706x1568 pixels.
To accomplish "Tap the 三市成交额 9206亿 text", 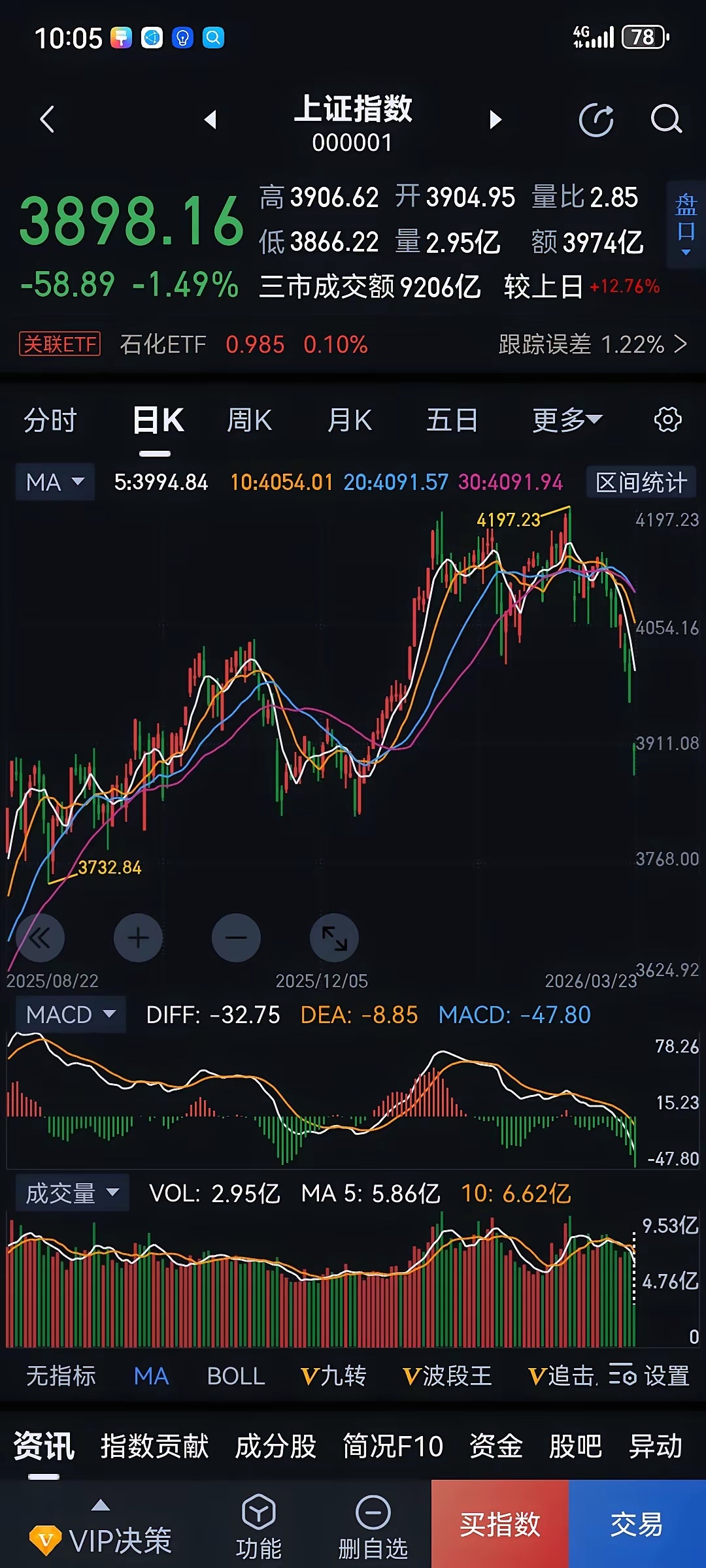I will tap(370, 286).
